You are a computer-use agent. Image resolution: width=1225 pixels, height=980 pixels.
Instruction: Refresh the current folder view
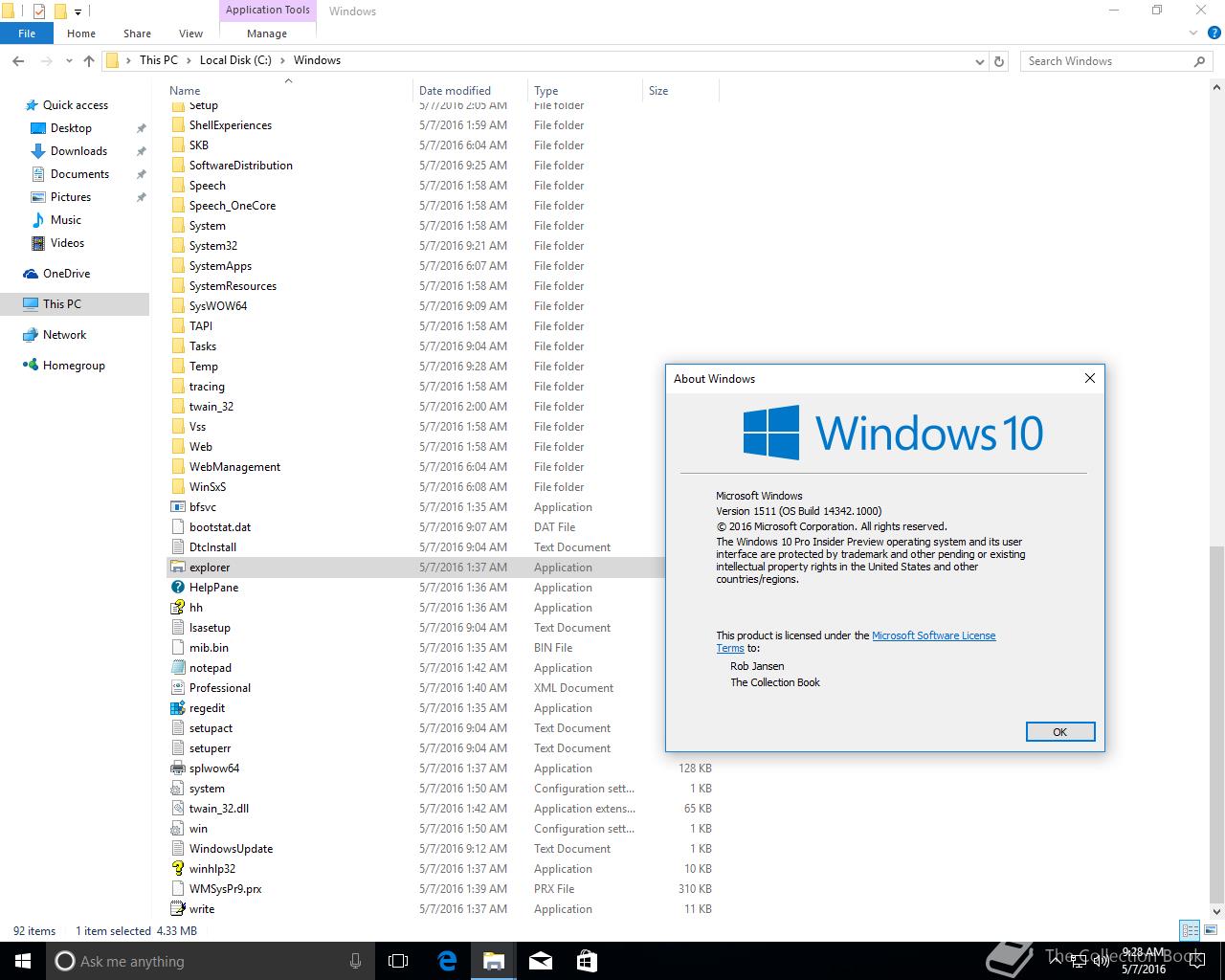999,60
